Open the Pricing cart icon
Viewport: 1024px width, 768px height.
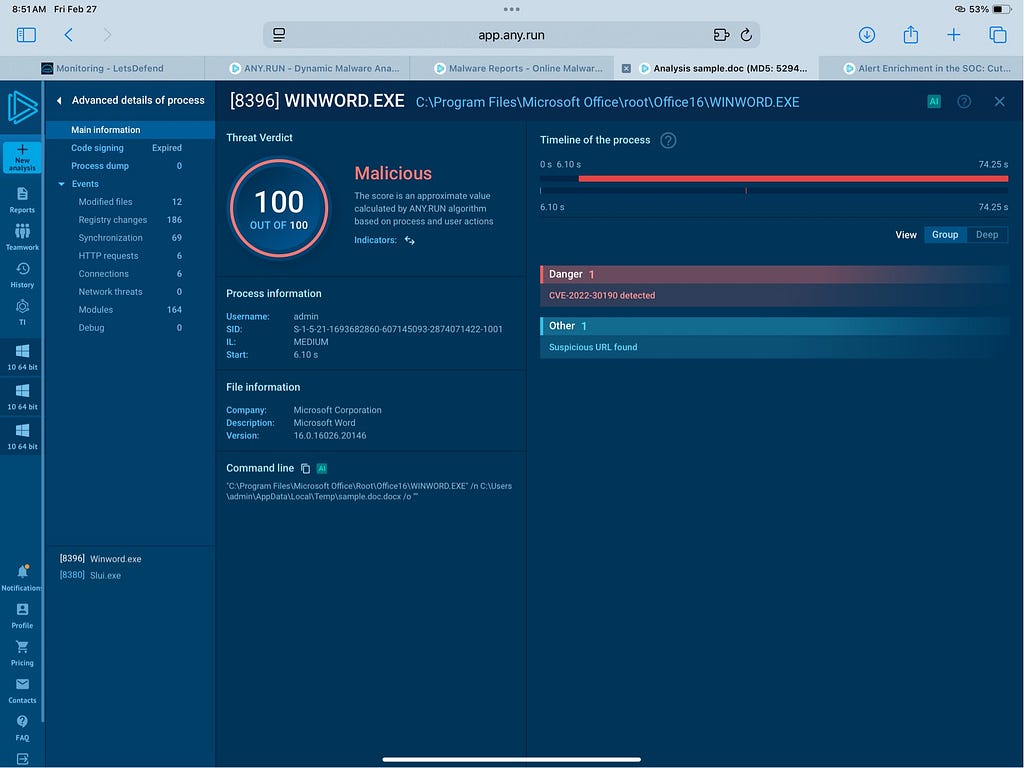pyautogui.click(x=22, y=648)
